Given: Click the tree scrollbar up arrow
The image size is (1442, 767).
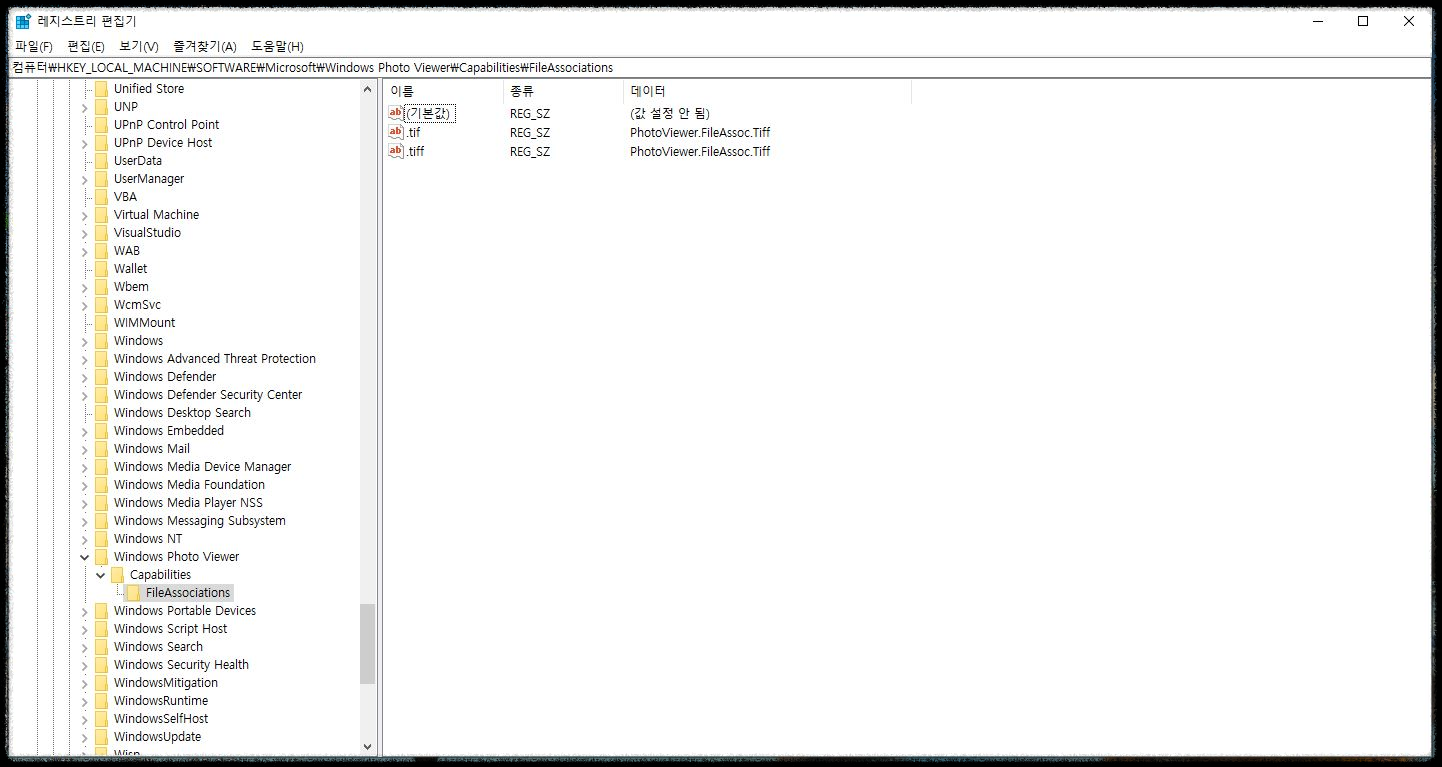Looking at the screenshot, I should [367, 89].
